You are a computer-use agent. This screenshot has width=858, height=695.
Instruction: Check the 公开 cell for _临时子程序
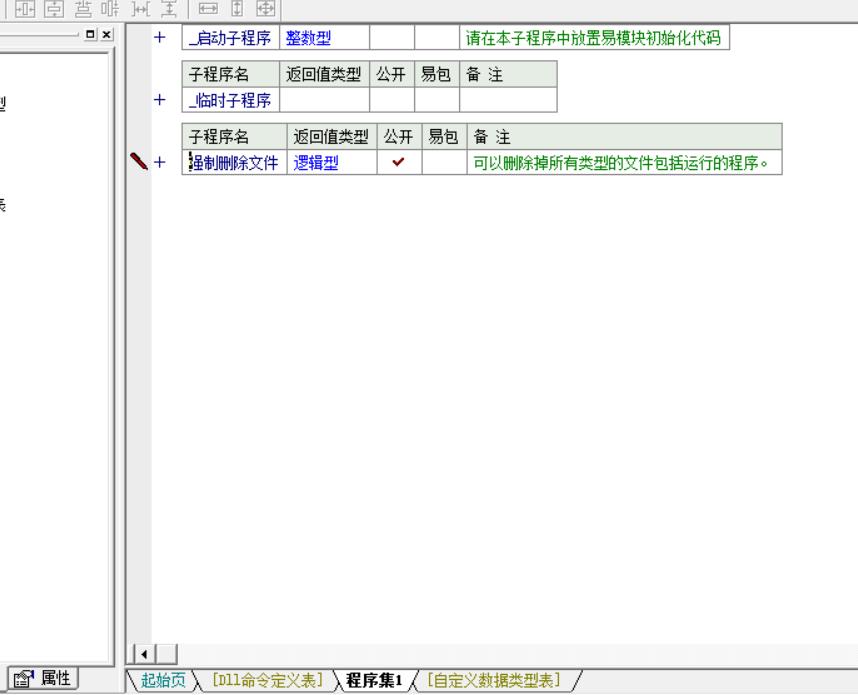point(391,100)
